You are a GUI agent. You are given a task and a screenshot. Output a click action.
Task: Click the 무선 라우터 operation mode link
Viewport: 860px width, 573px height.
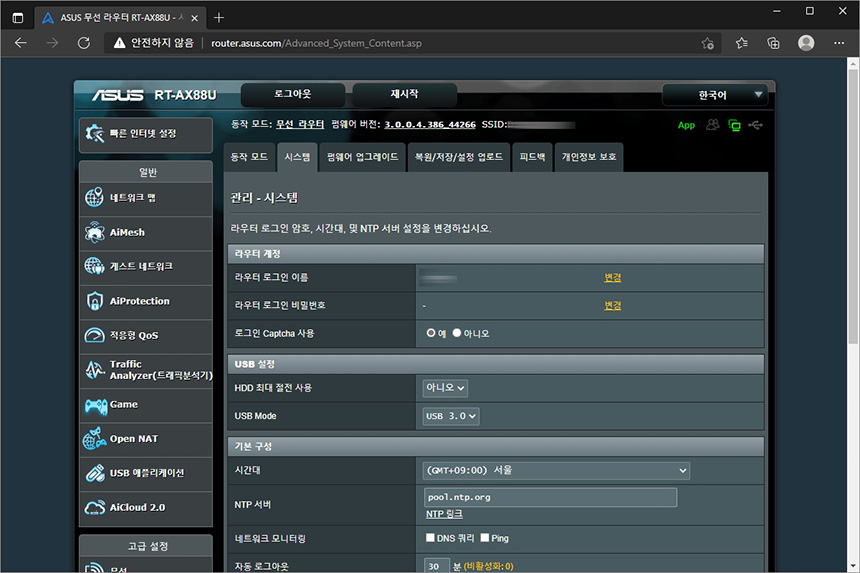pyautogui.click(x=300, y=124)
